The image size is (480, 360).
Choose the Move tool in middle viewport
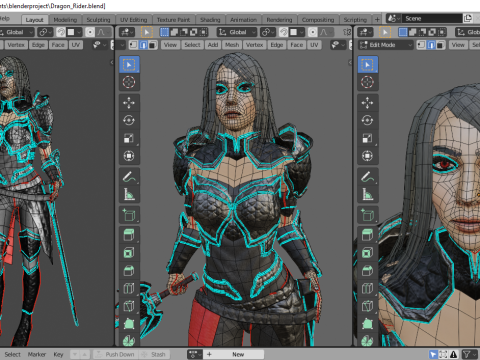[129, 103]
